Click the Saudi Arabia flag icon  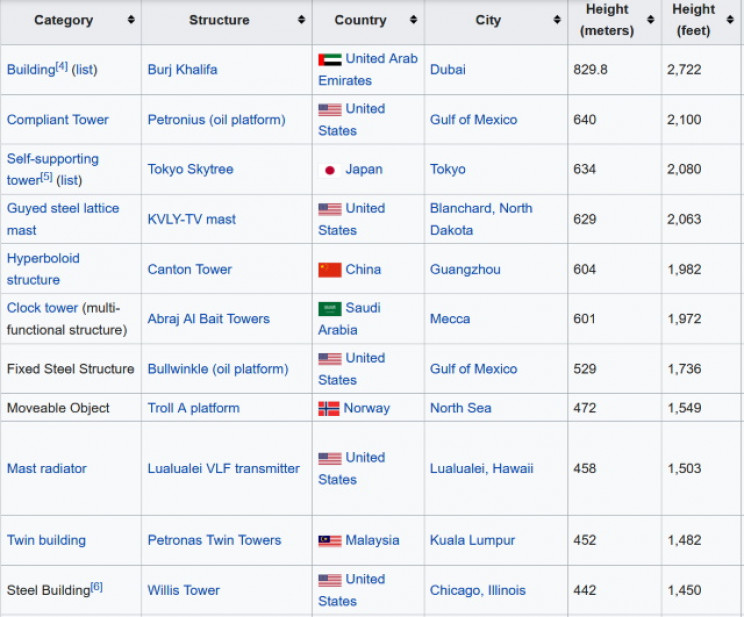pos(330,308)
